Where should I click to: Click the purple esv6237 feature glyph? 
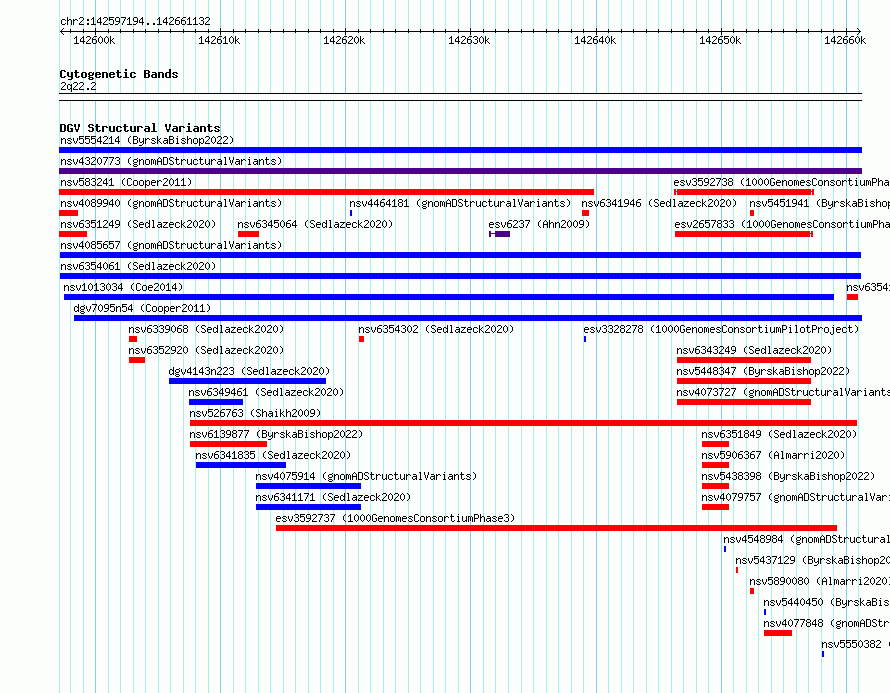pyautogui.click(x=500, y=234)
